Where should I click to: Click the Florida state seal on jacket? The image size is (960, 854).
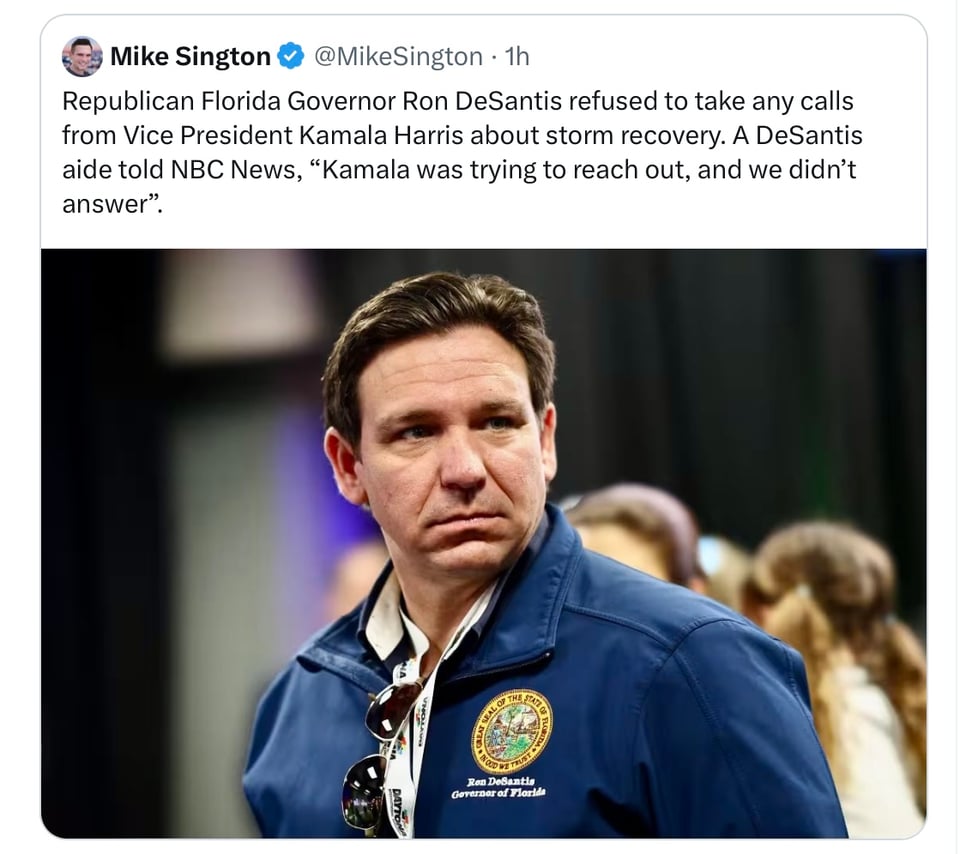(x=512, y=730)
